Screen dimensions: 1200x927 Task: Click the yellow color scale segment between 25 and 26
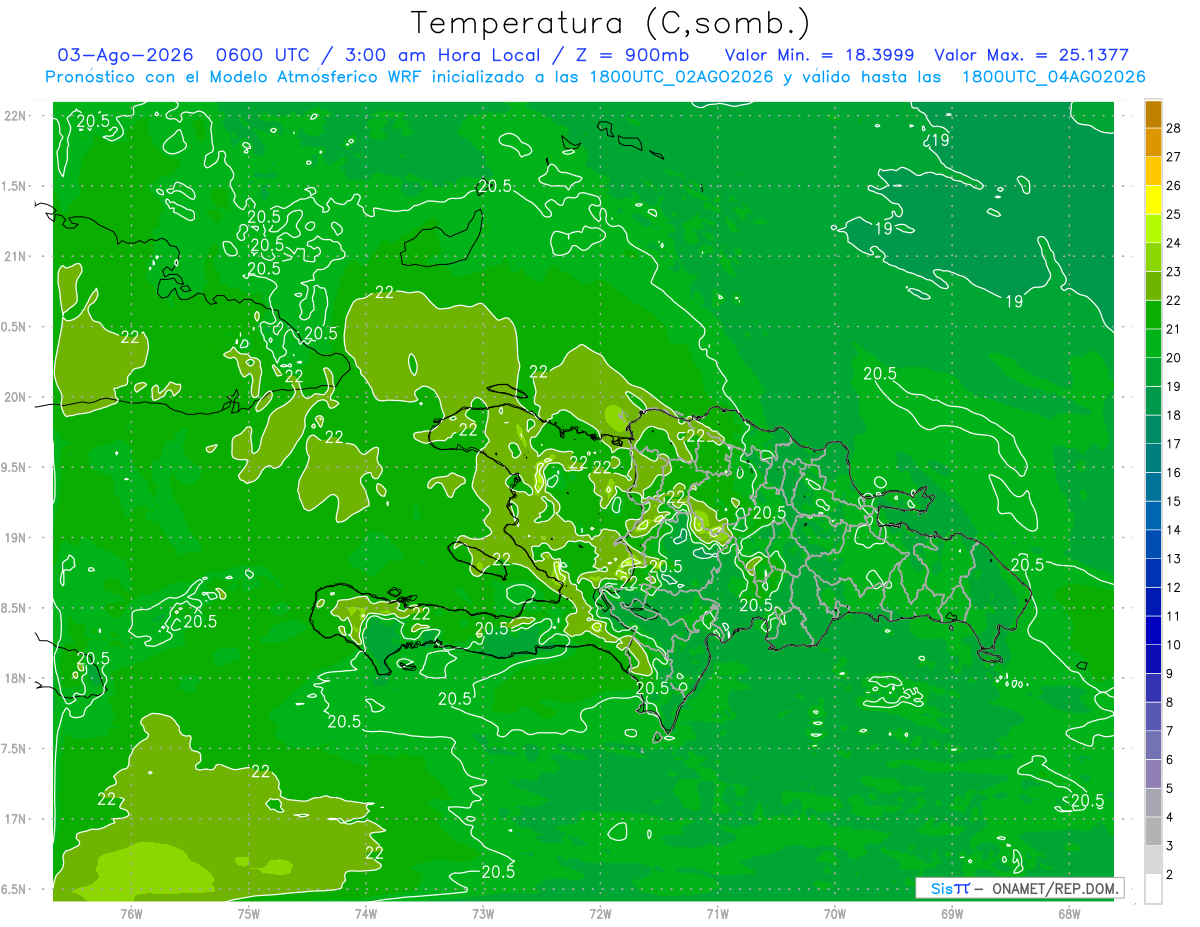[x=1153, y=200]
